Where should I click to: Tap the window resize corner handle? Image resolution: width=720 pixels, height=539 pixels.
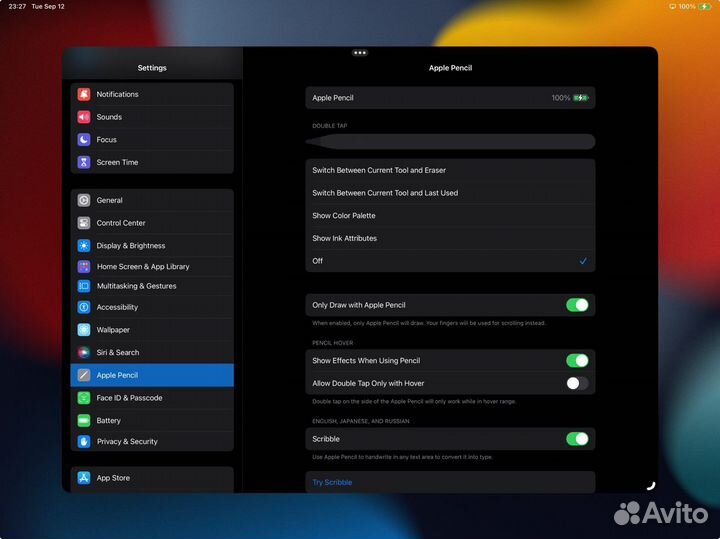(651, 485)
